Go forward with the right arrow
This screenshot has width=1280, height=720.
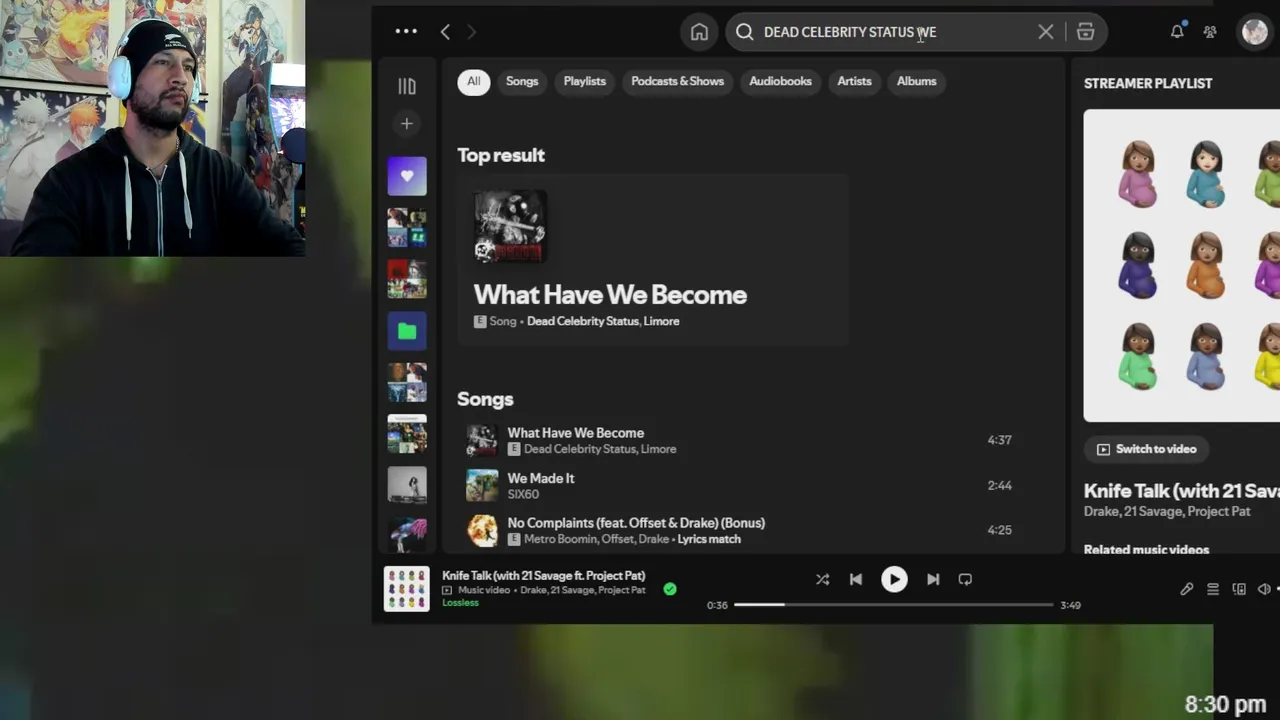(x=471, y=32)
